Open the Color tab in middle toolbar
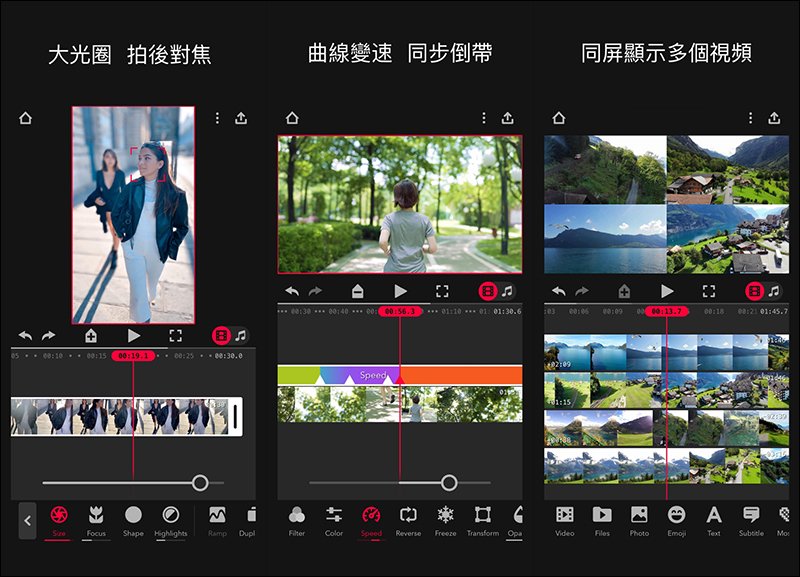The width and height of the screenshot is (800, 577). point(334,517)
